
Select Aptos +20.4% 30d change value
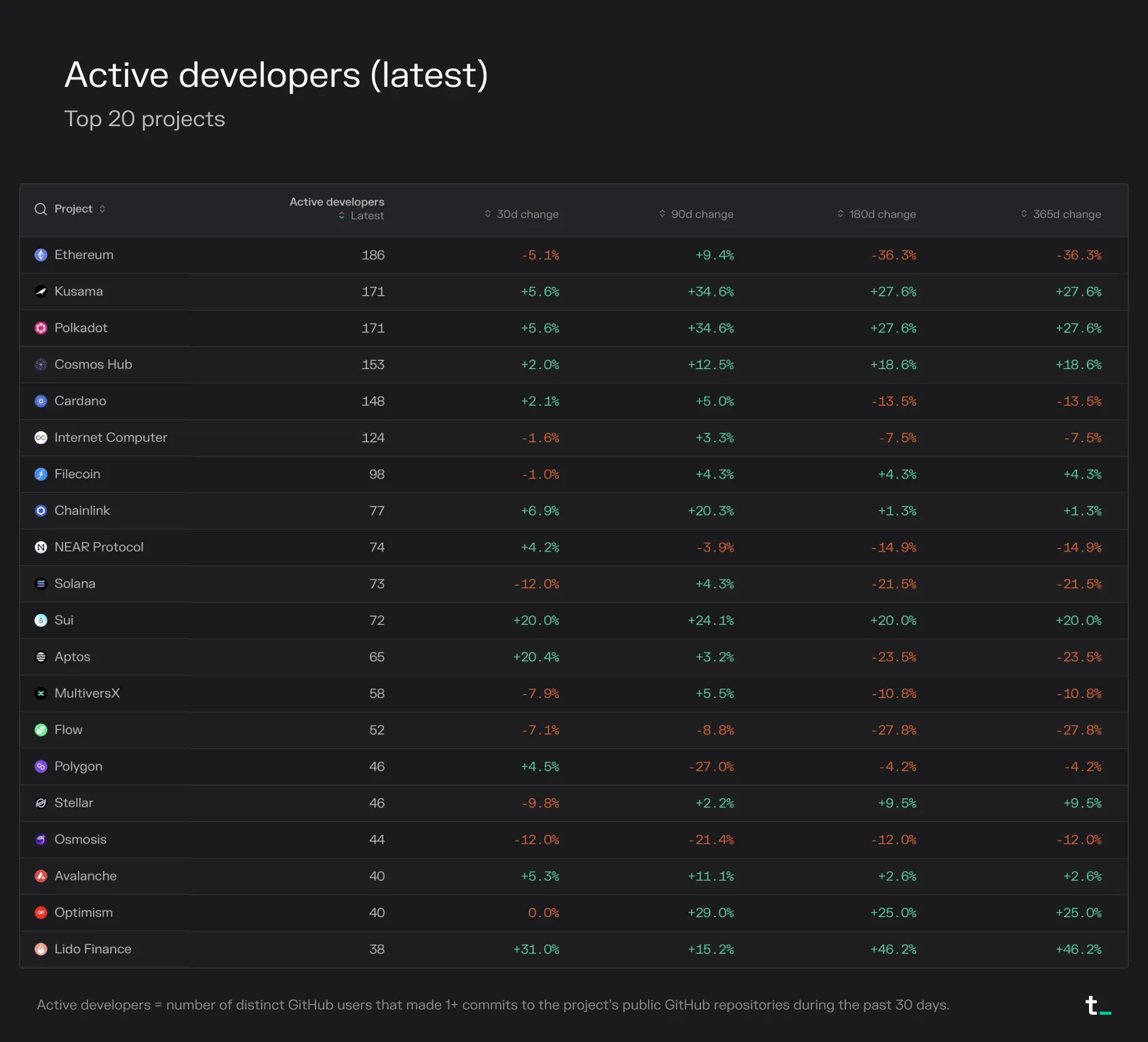click(x=537, y=657)
